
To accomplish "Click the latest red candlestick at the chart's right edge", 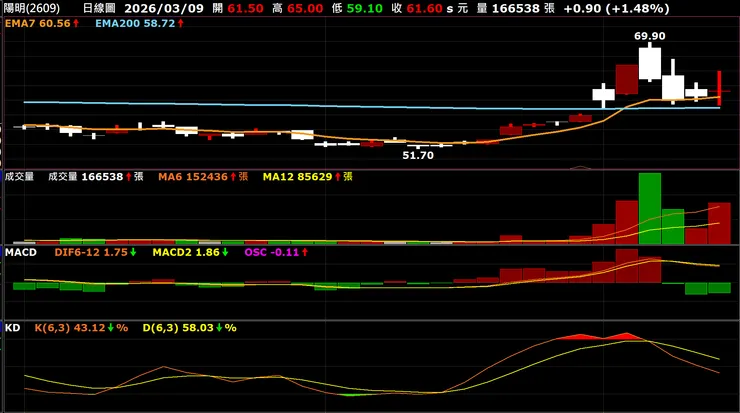I will [x=719, y=88].
